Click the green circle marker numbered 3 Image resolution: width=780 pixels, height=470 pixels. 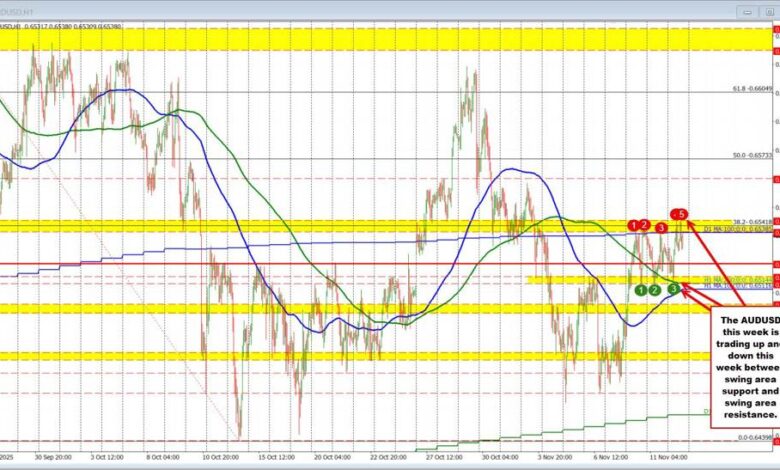(673, 288)
